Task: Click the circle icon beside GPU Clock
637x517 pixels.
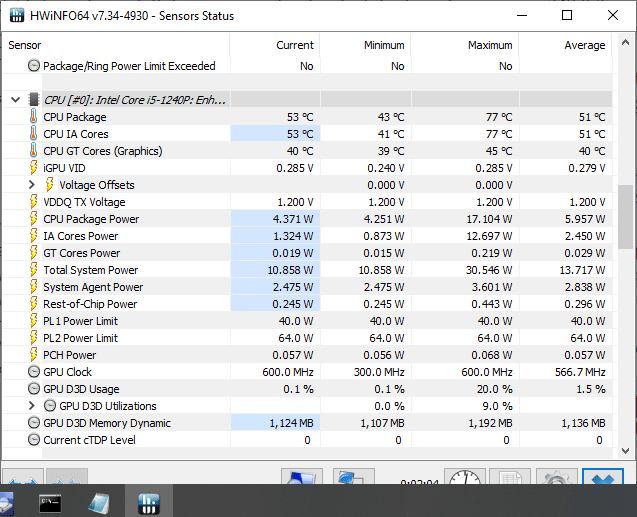Action: click(34, 372)
